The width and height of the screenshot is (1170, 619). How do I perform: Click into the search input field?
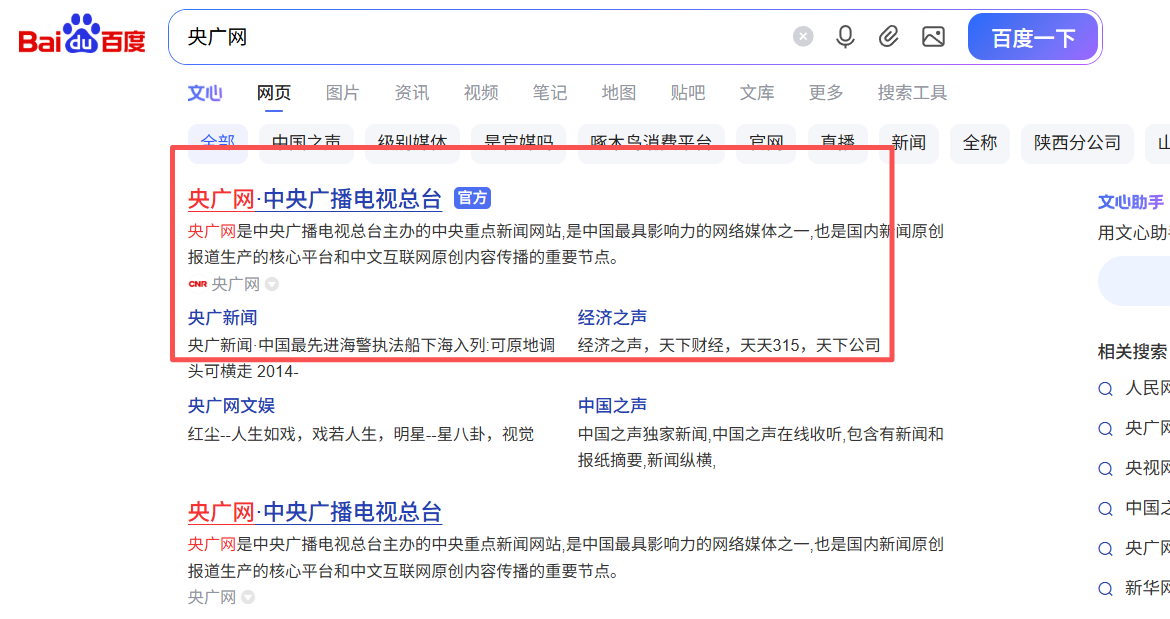[480, 37]
